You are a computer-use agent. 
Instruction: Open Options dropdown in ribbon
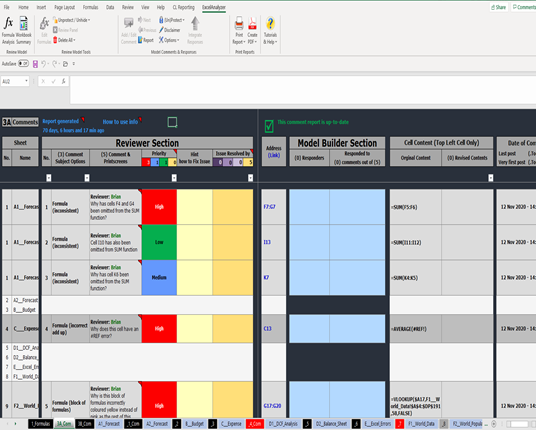169,40
